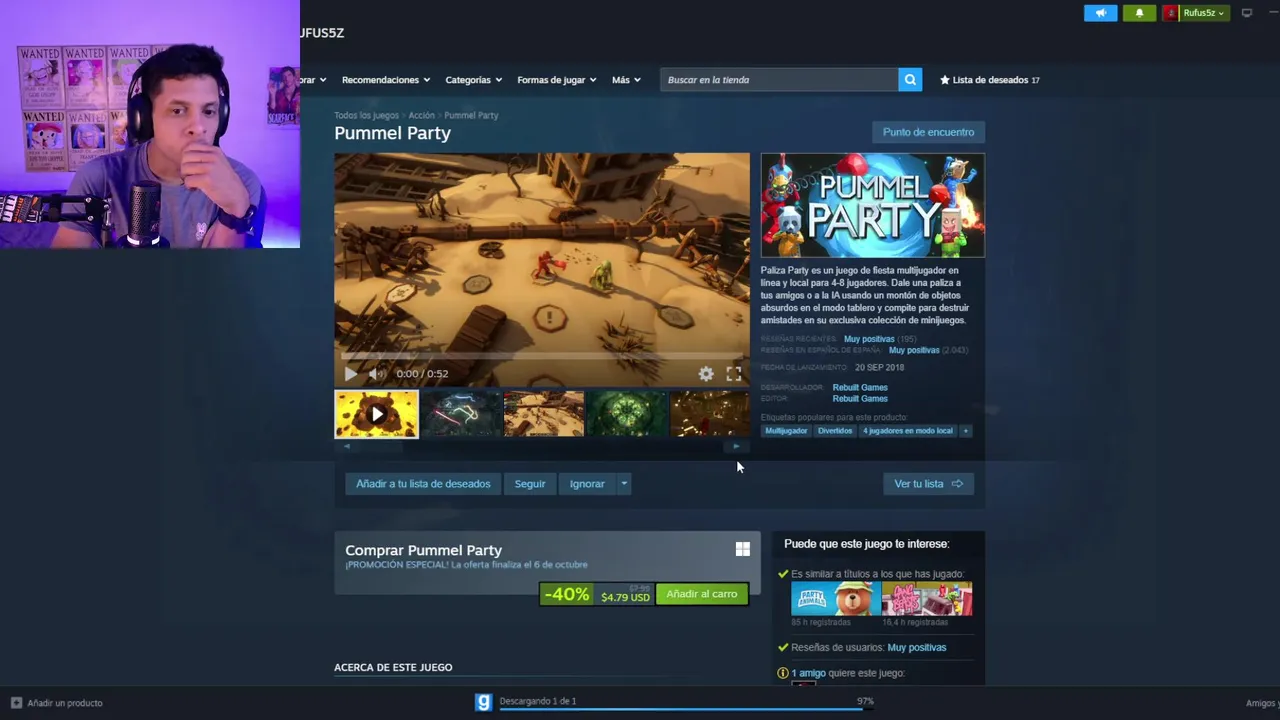Select the third screenshot thumbnail

coord(543,414)
